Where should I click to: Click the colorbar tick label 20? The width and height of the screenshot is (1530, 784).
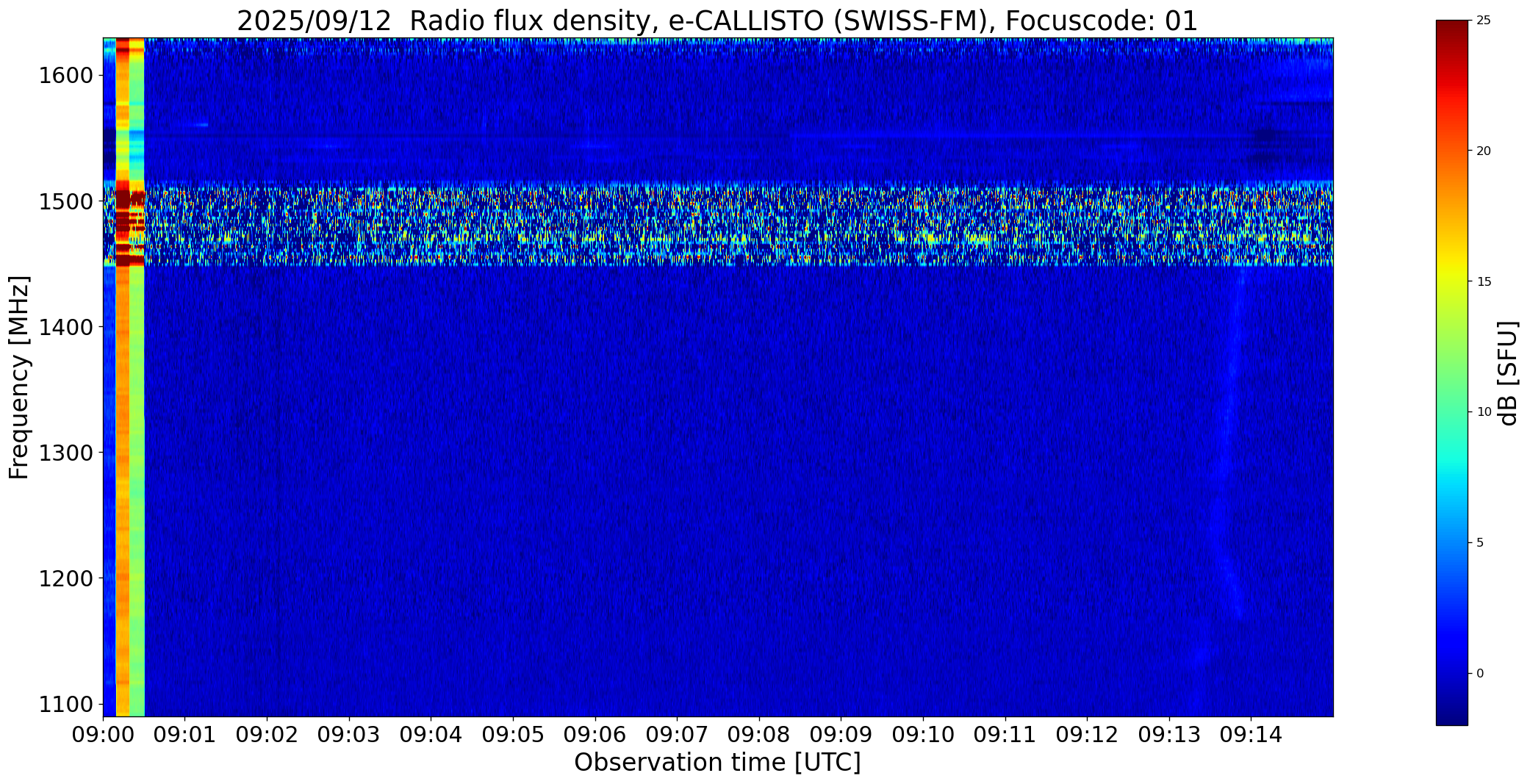point(1484,151)
